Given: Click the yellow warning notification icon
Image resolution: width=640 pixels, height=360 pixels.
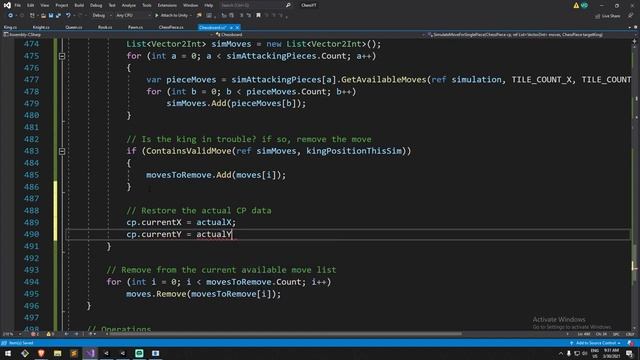Looking at the screenshot, I should (x=576, y=5).
